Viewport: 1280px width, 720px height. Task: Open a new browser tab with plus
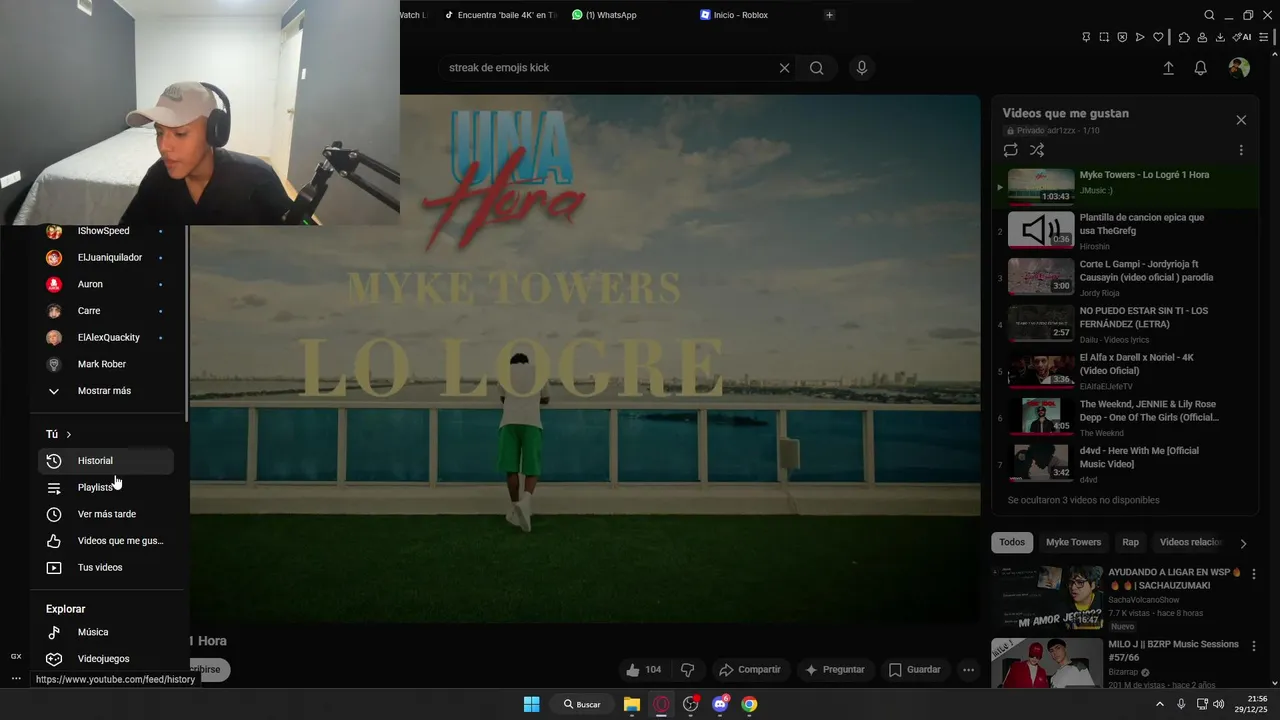click(x=829, y=15)
